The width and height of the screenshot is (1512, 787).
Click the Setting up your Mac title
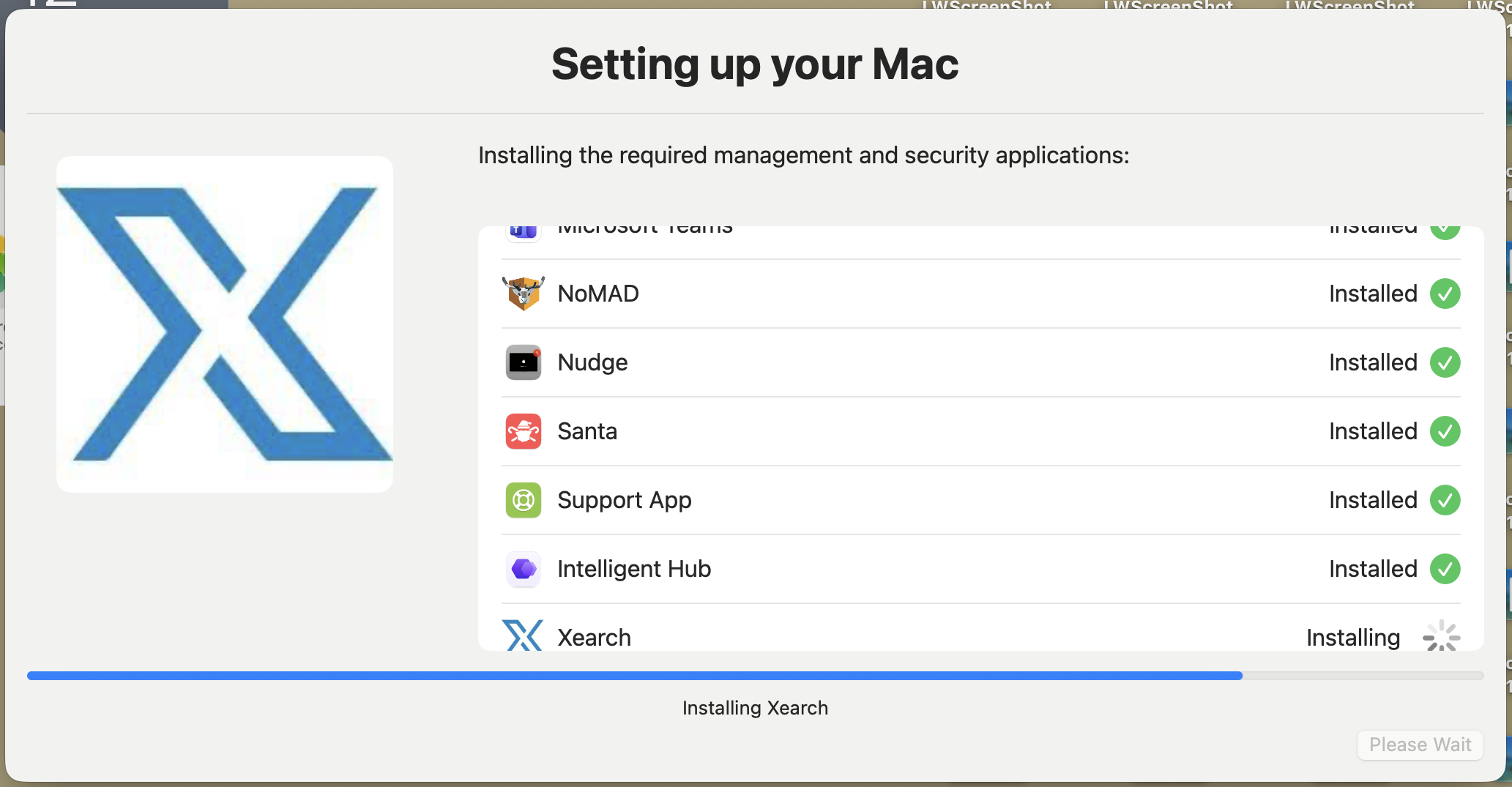click(x=755, y=64)
